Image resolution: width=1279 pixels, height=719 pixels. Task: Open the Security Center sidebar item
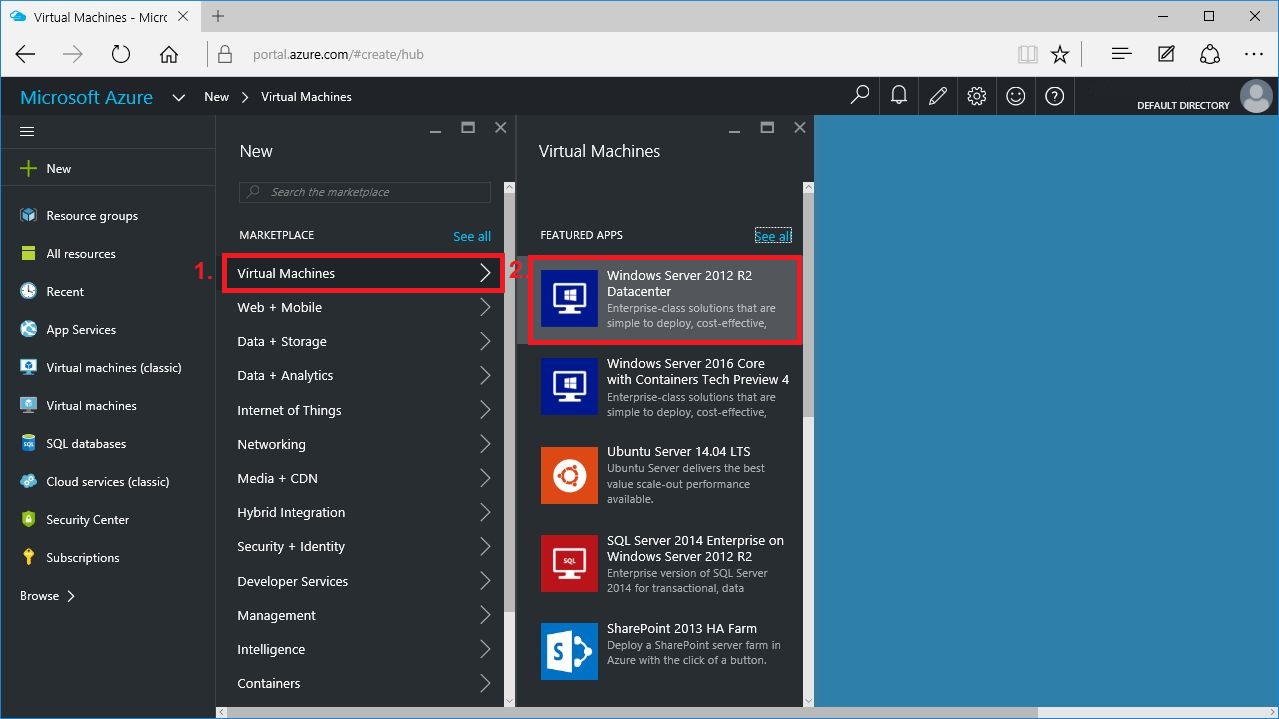[x=87, y=520]
